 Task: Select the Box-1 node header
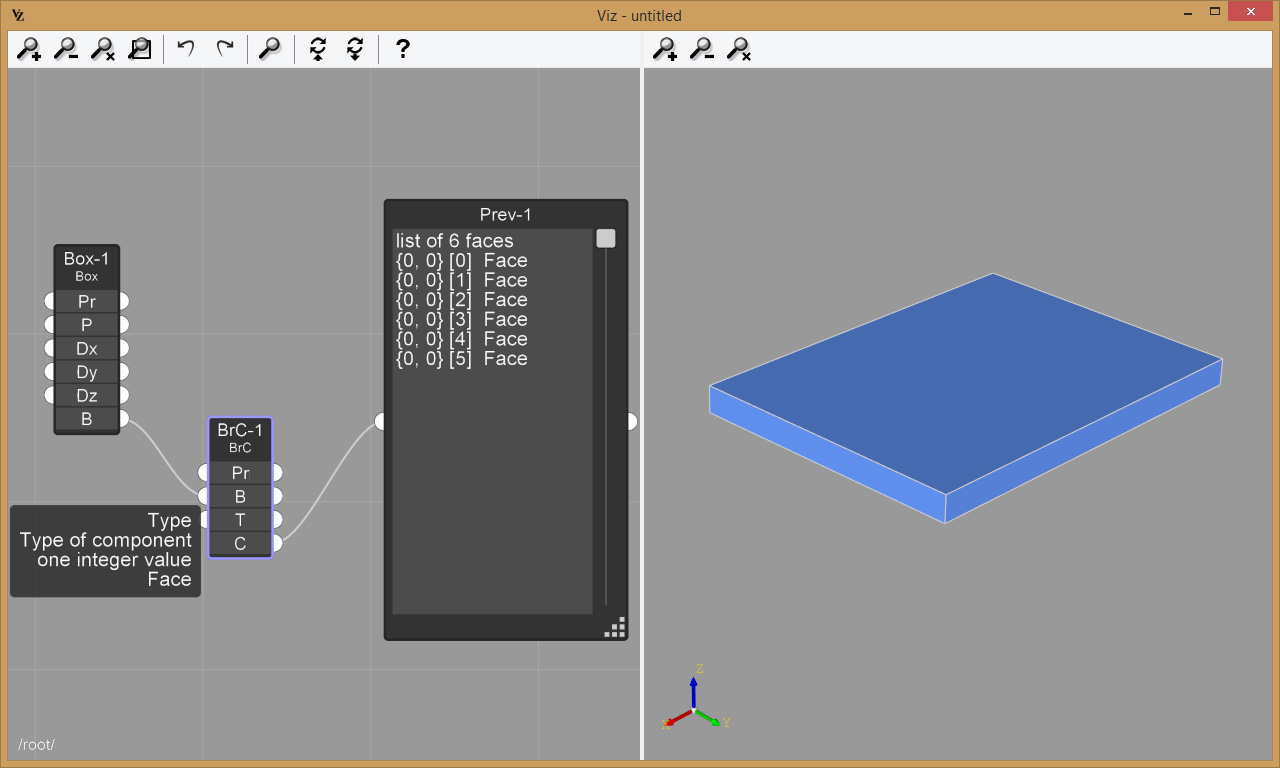(87, 266)
